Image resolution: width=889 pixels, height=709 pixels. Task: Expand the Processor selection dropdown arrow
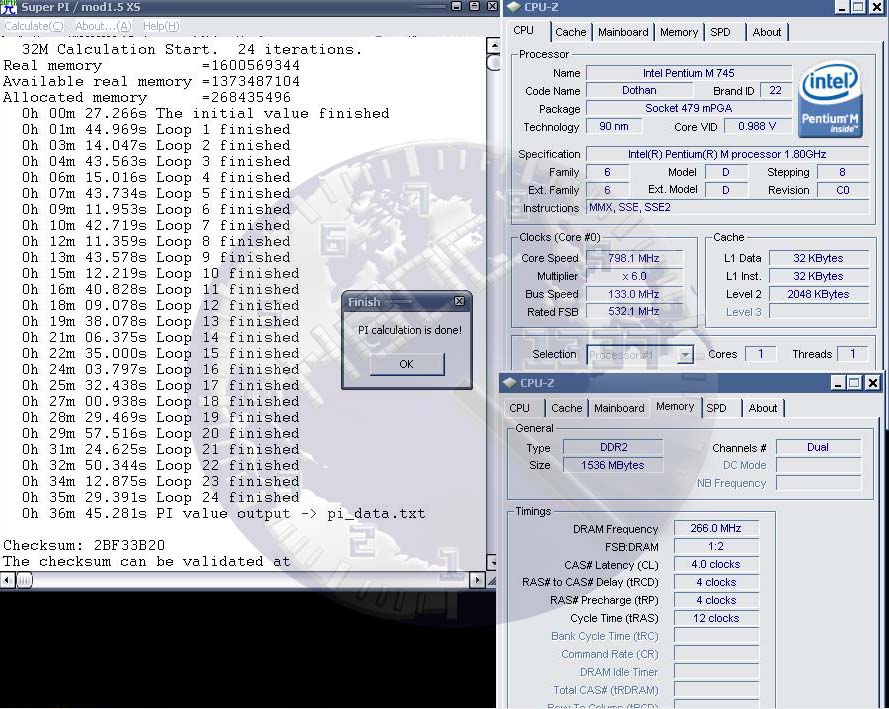pos(685,355)
